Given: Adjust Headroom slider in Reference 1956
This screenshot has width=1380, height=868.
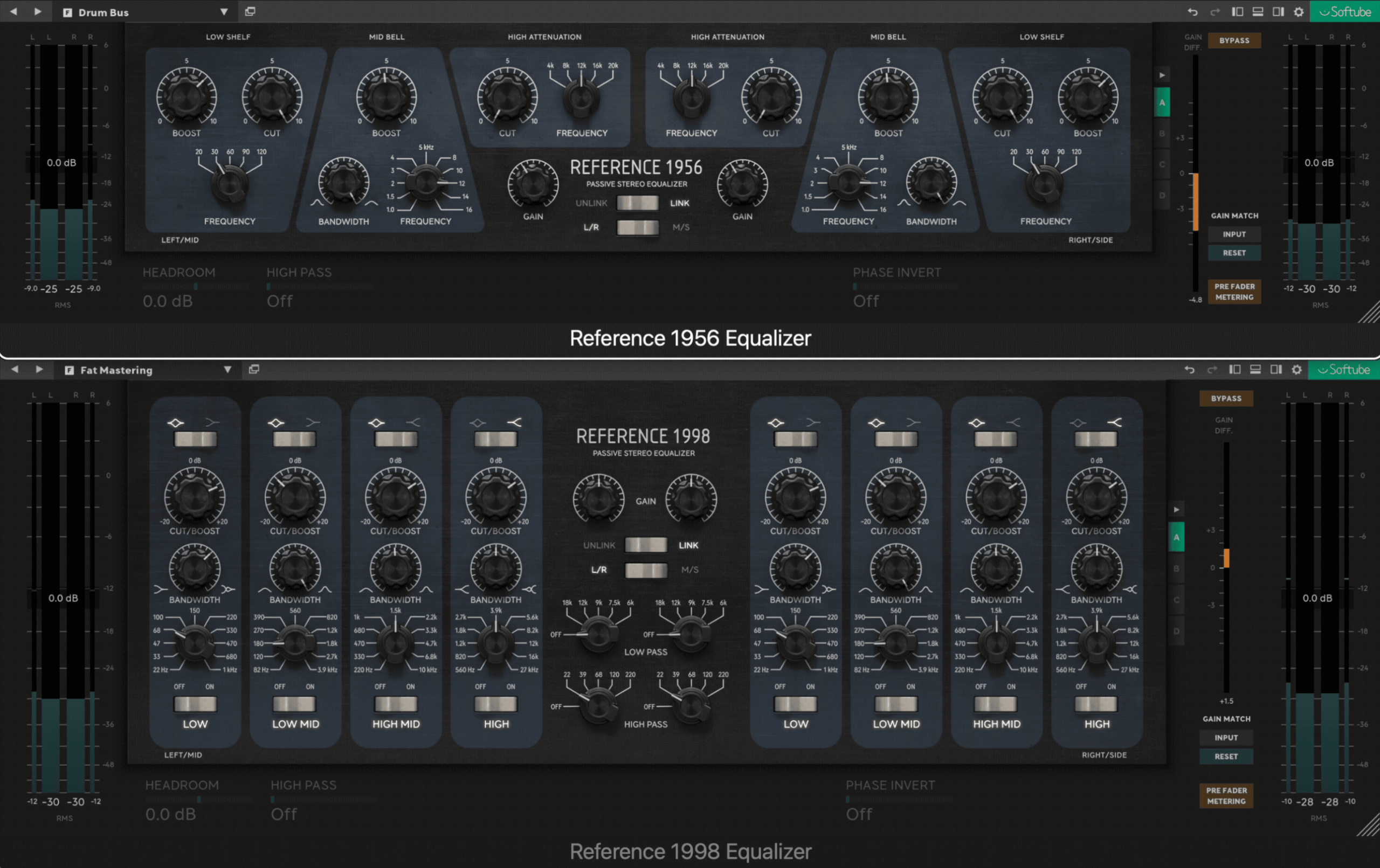Looking at the screenshot, I should 196,287.
